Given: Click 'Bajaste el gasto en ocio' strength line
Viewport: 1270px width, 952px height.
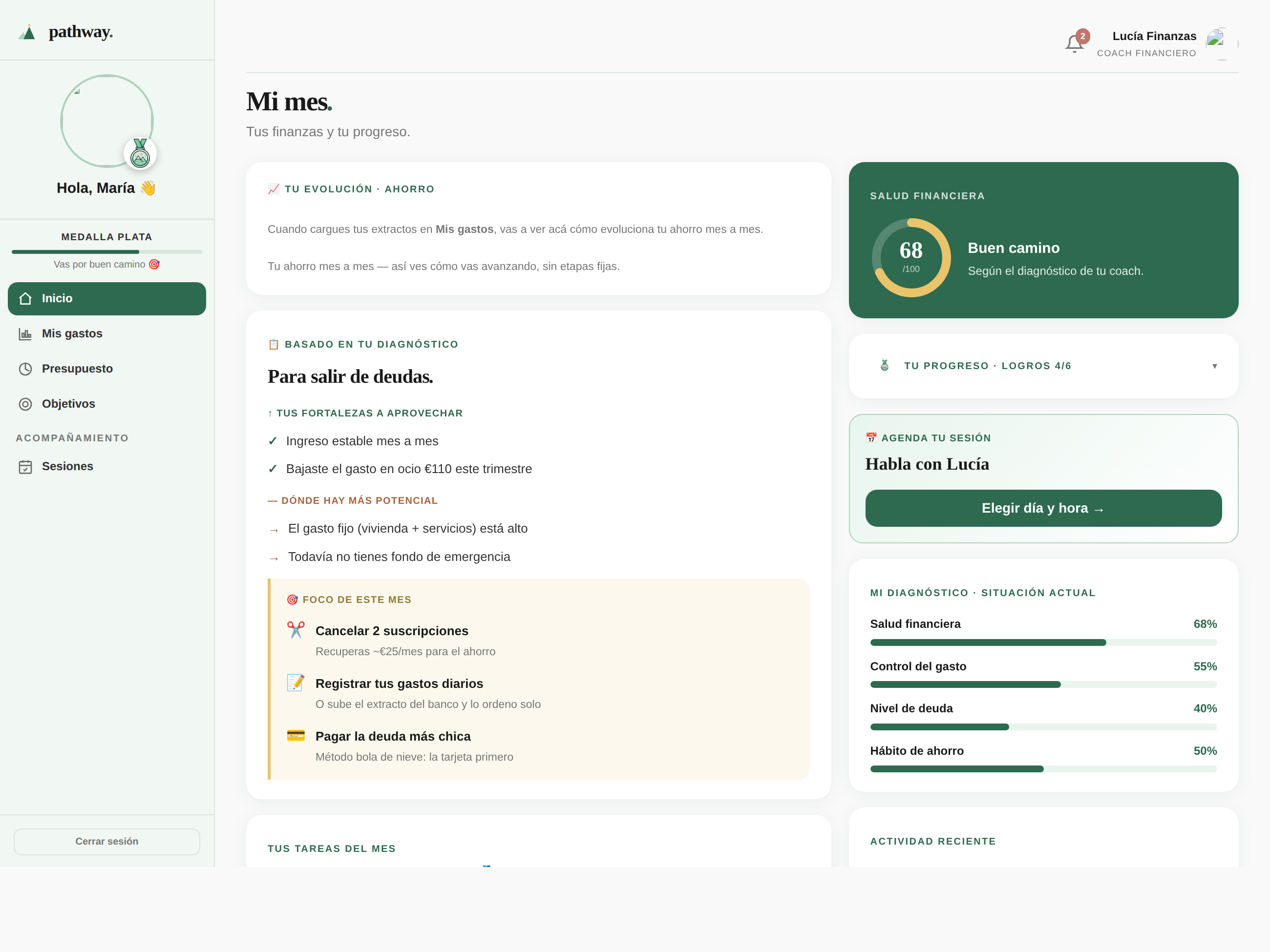Looking at the screenshot, I should click(x=409, y=469).
